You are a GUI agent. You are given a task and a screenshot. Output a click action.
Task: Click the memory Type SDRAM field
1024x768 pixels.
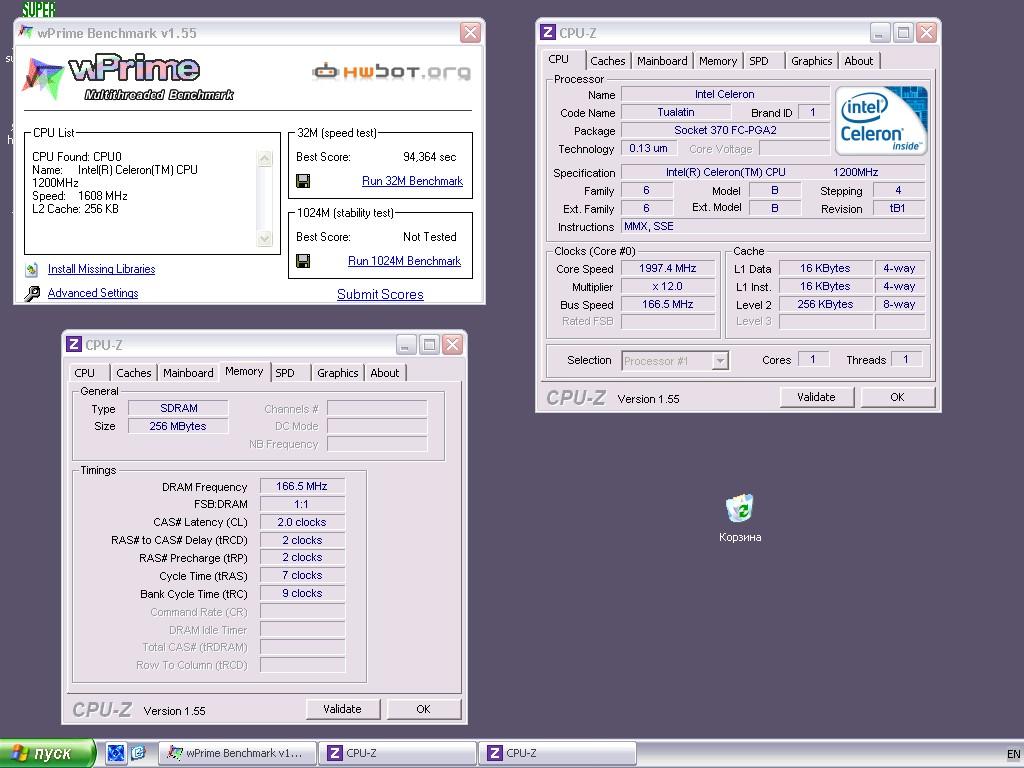pyautogui.click(x=178, y=408)
